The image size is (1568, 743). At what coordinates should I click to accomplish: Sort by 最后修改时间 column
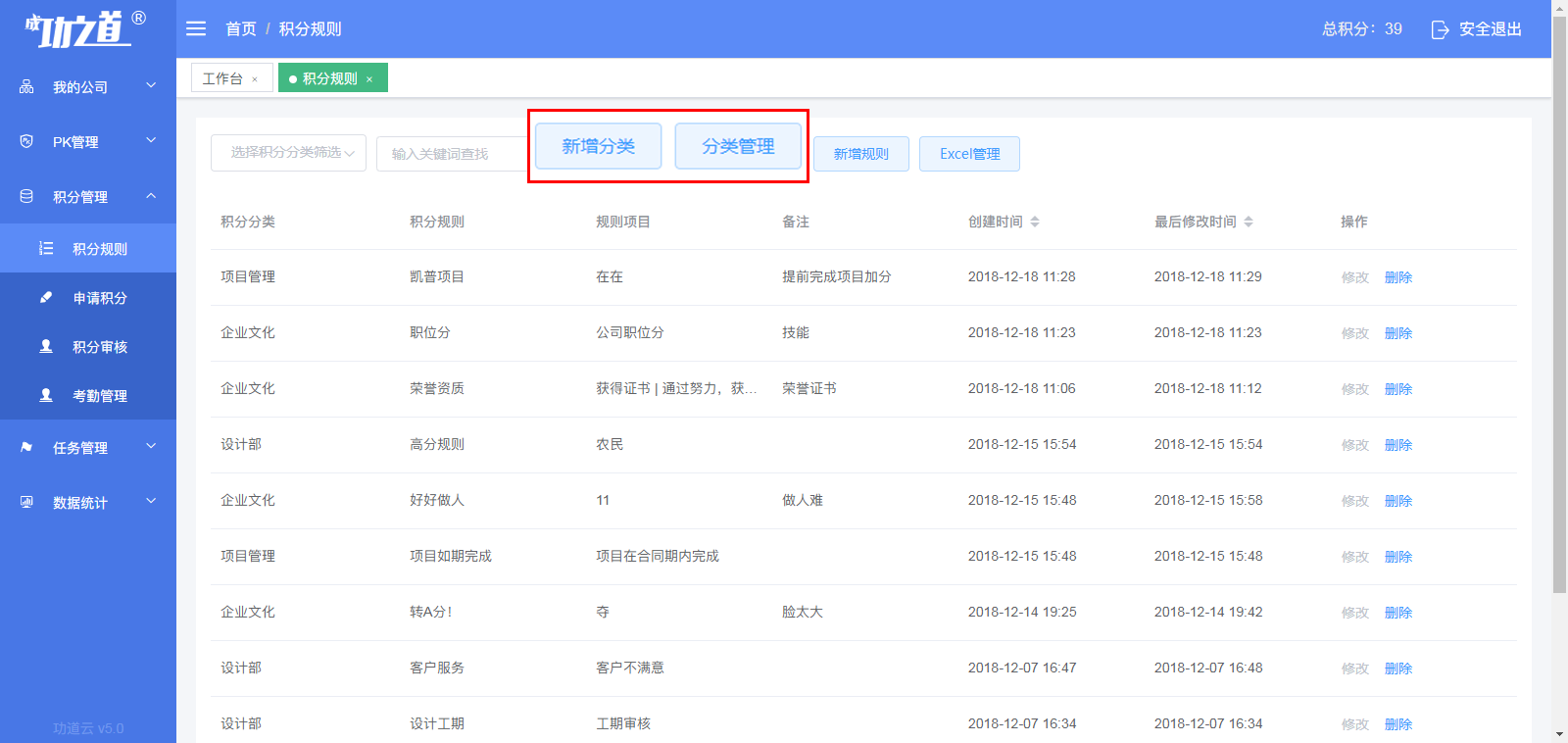pyautogui.click(x=1249, y=222)
